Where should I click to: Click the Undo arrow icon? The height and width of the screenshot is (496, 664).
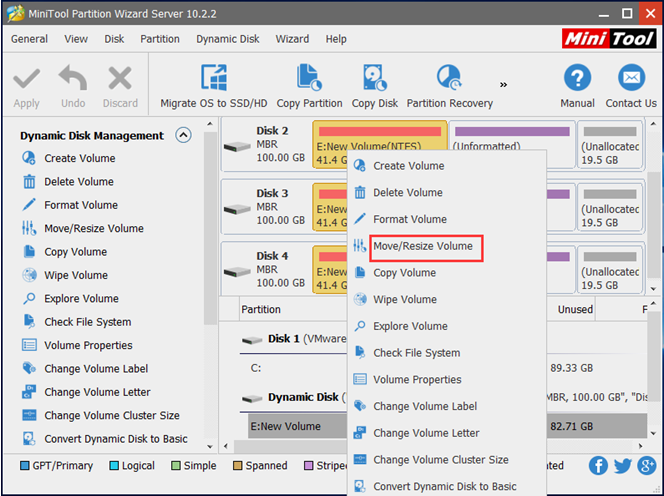(x=73, y=78)
